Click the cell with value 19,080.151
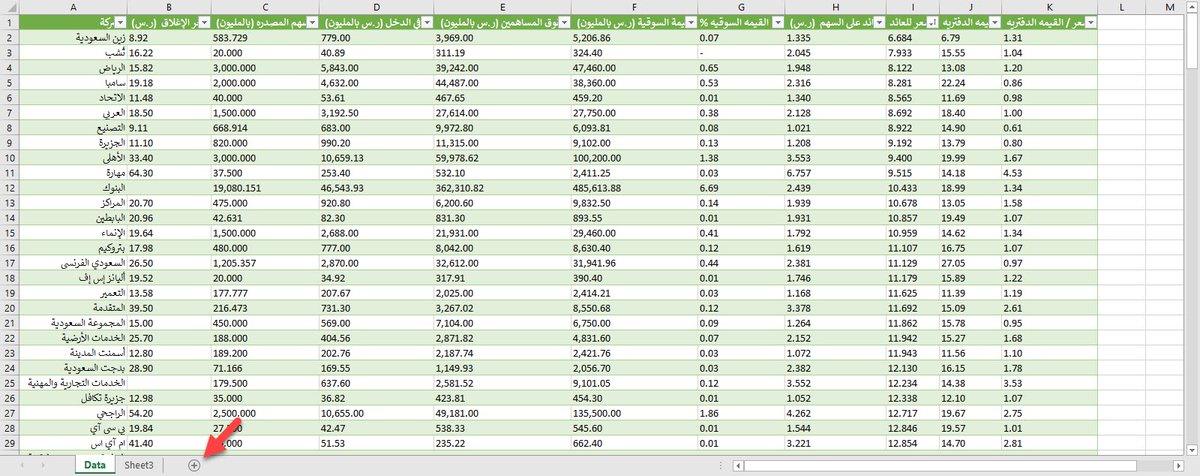1200x476 pixels. (265, 187)
